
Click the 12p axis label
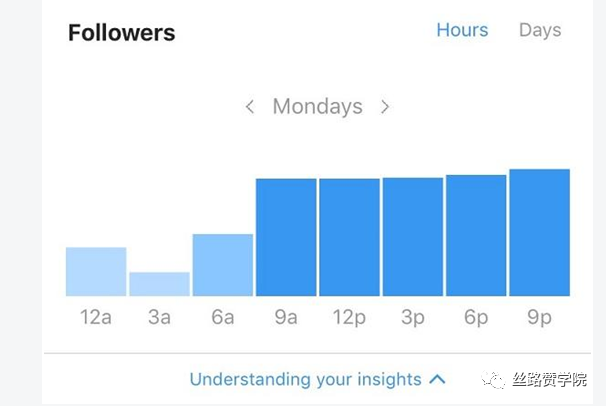click(349, 317)
